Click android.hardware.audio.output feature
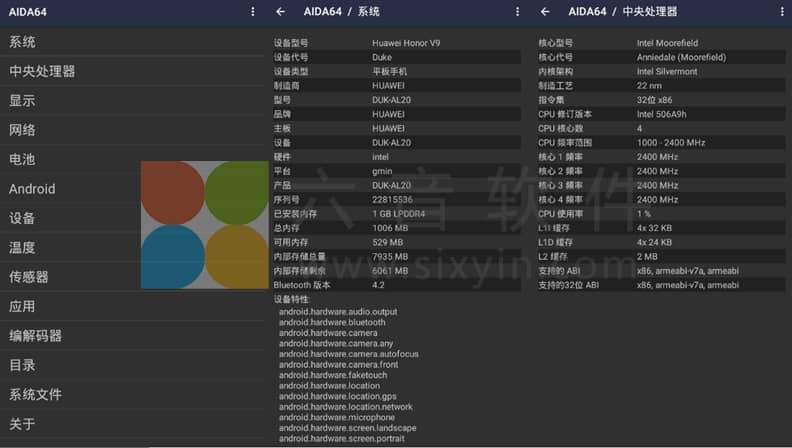The width and height of the screenshot is (792, 448). pos(338,312)
